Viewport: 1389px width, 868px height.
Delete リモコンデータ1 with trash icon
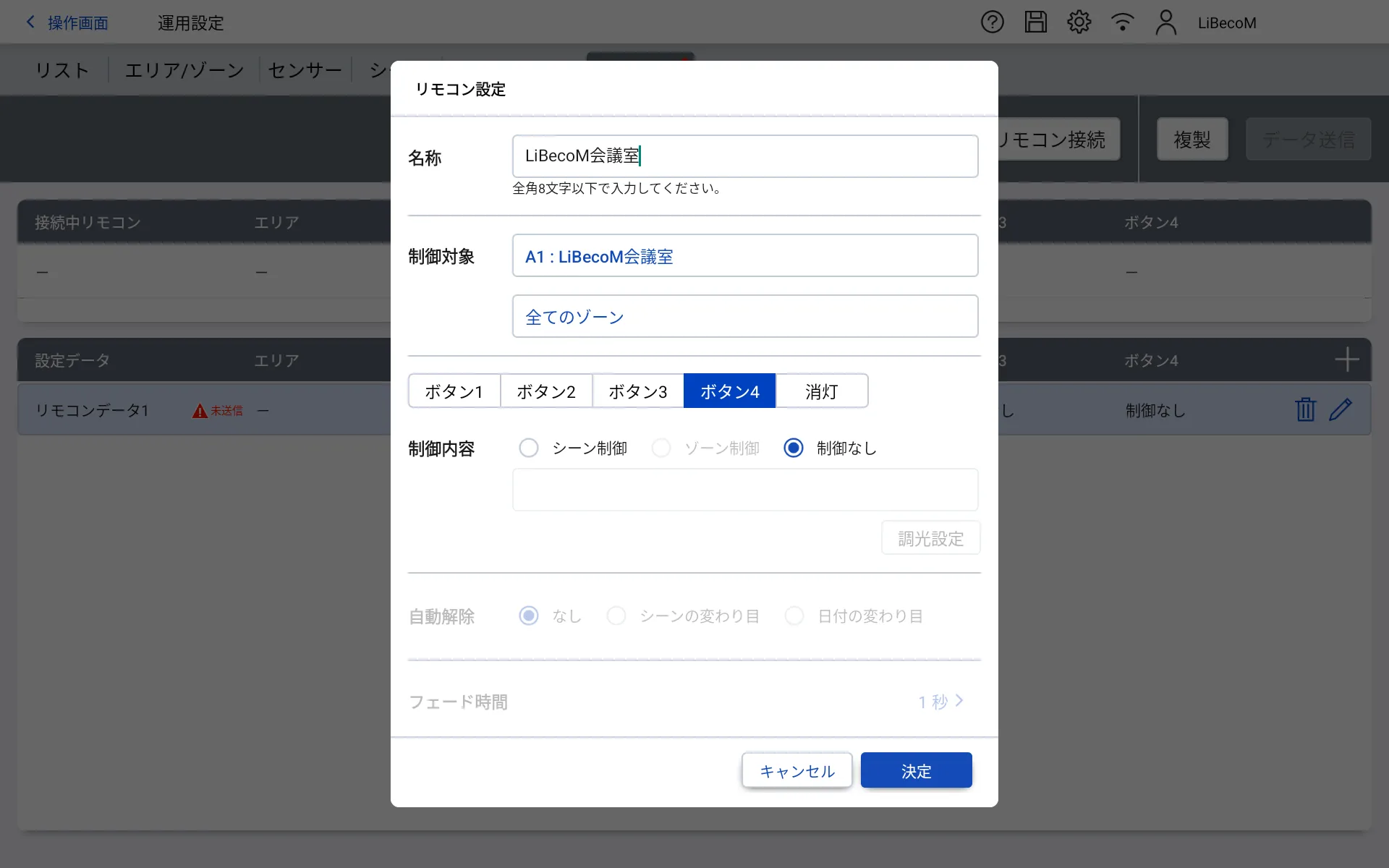coord(1305,409)
